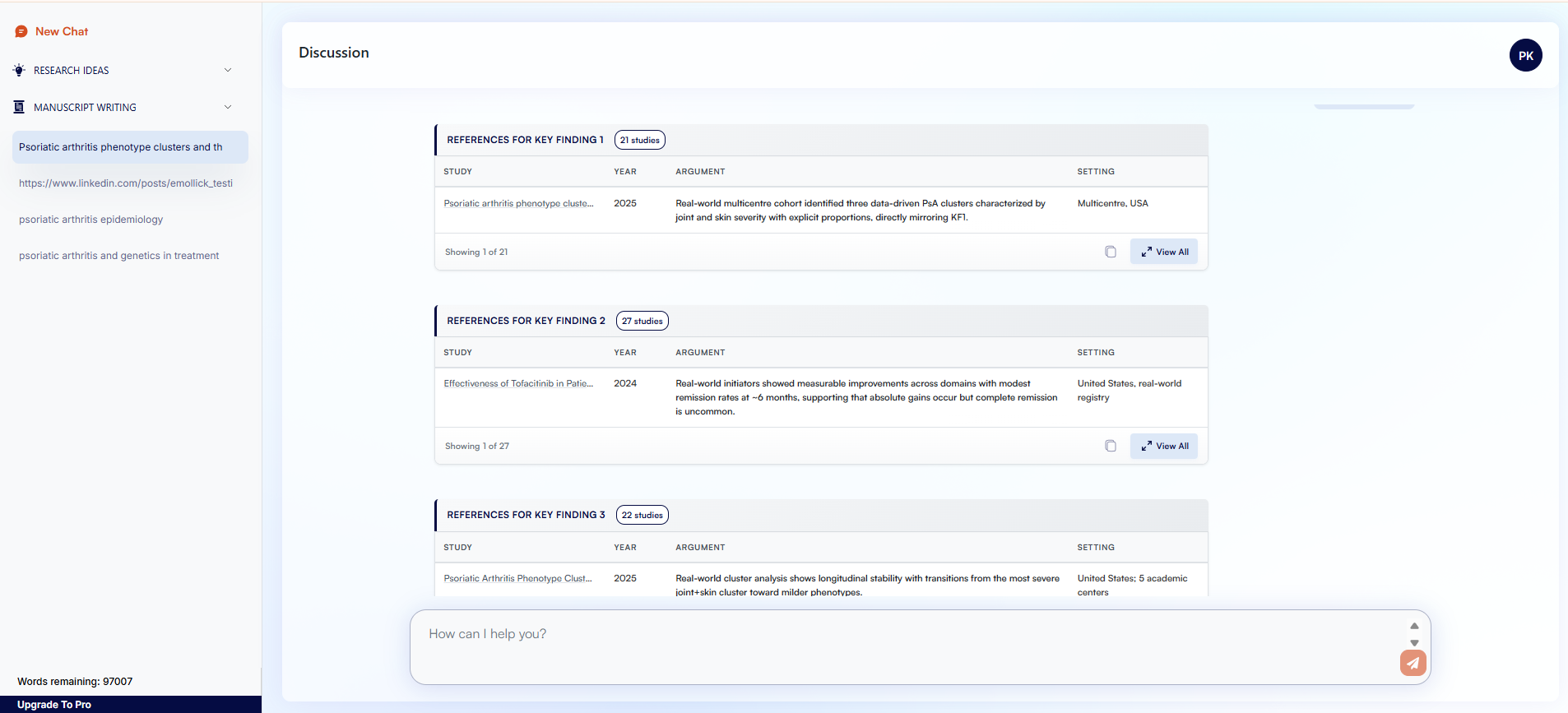Click Upgrade To Pro button
The image size is (1568, 713).
pyautogui.click(x=131, y=705)
